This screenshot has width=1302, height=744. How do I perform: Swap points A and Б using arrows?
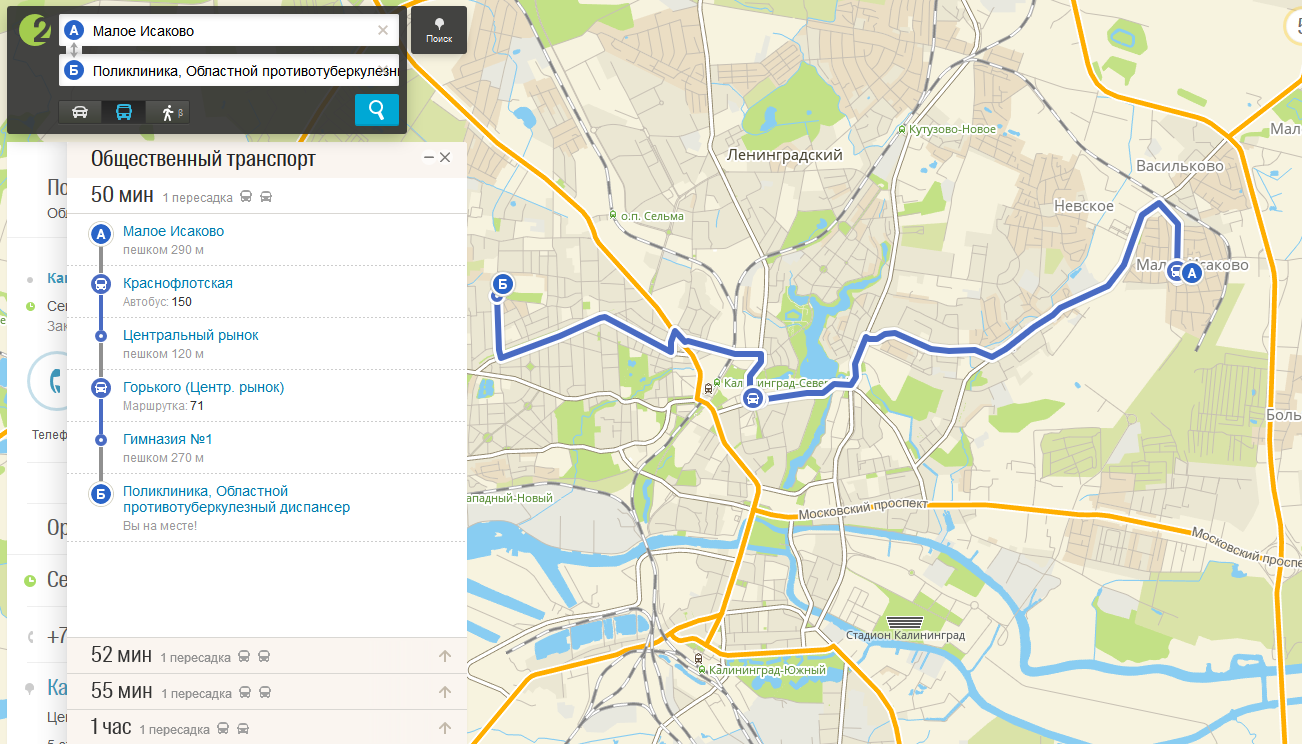[x=73, y=50]
